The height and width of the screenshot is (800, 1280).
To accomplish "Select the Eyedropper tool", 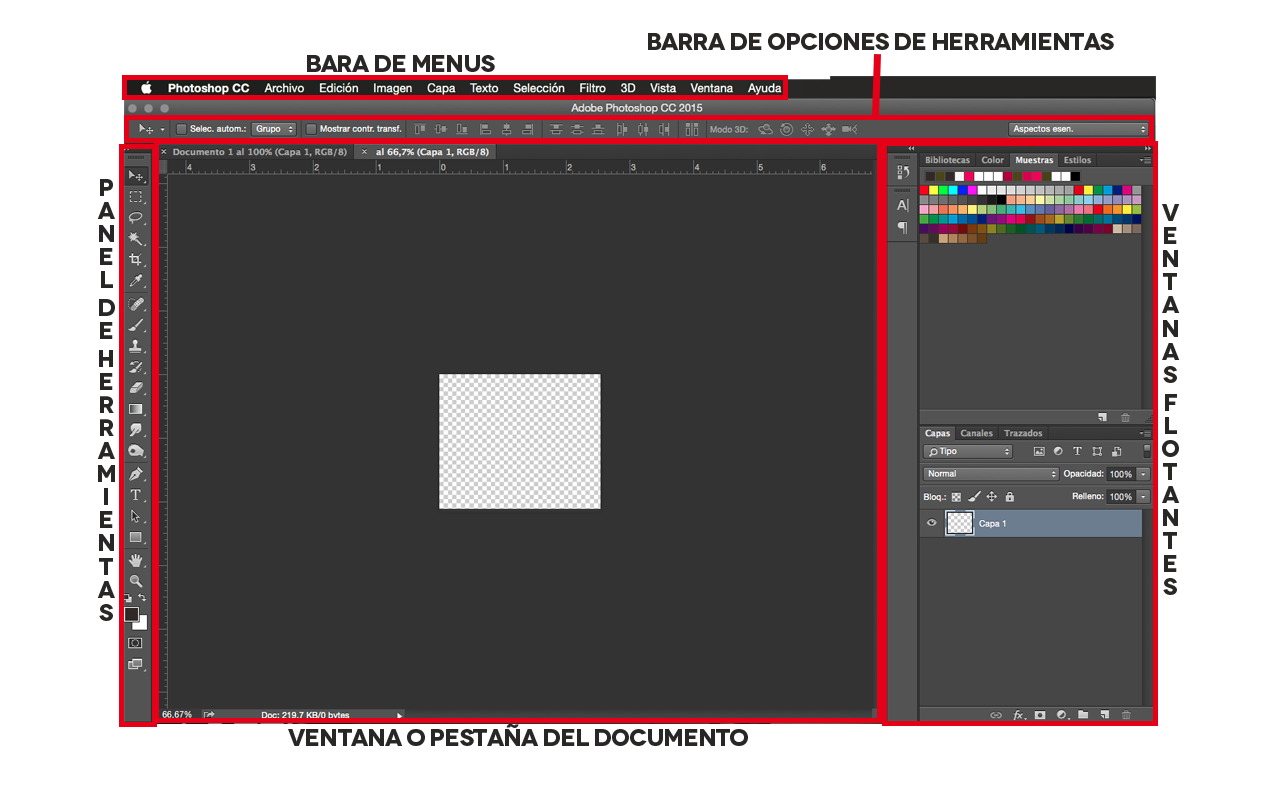I will click(136, 281).
